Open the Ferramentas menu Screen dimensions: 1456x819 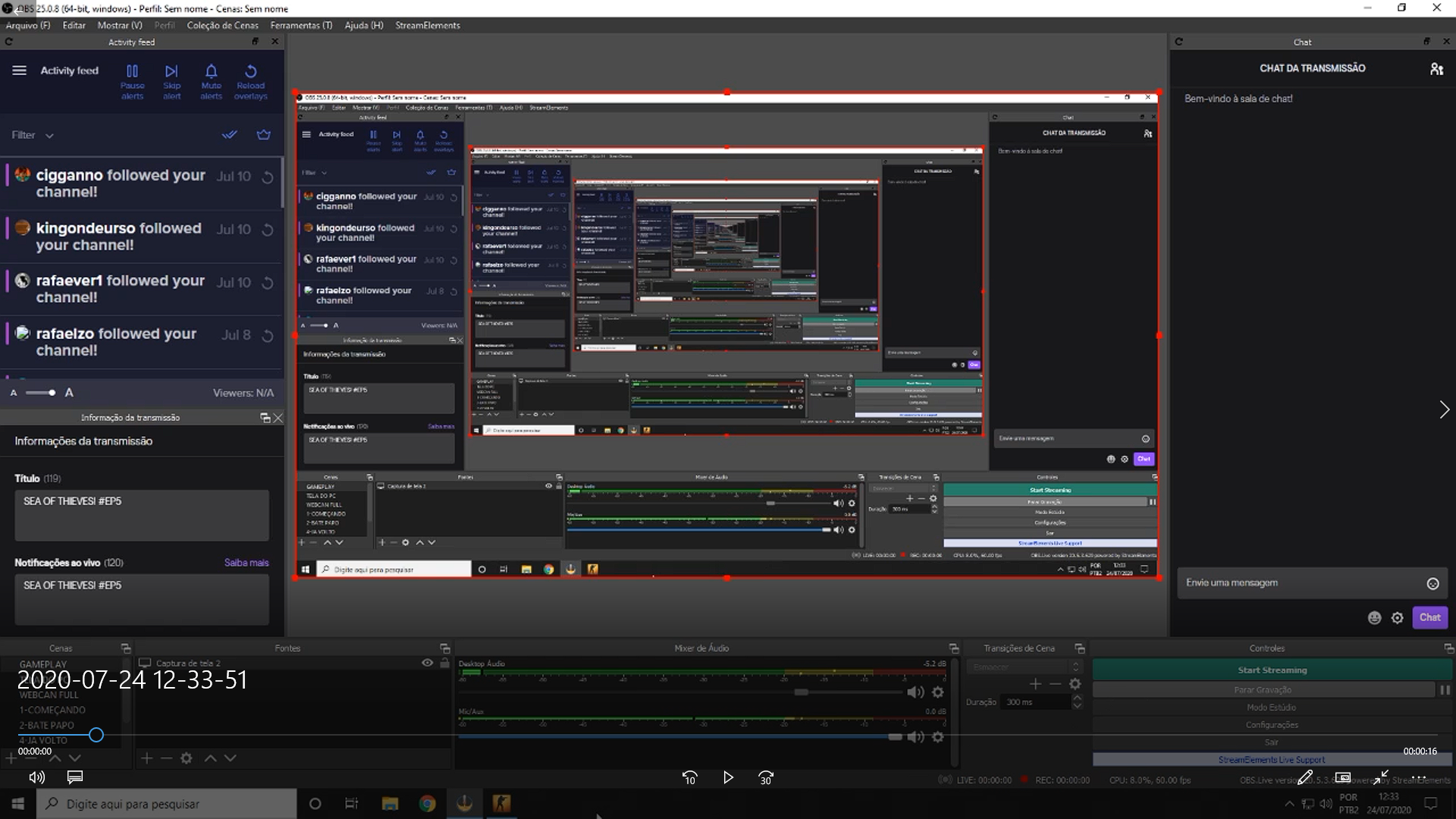[x=301, y=25]
